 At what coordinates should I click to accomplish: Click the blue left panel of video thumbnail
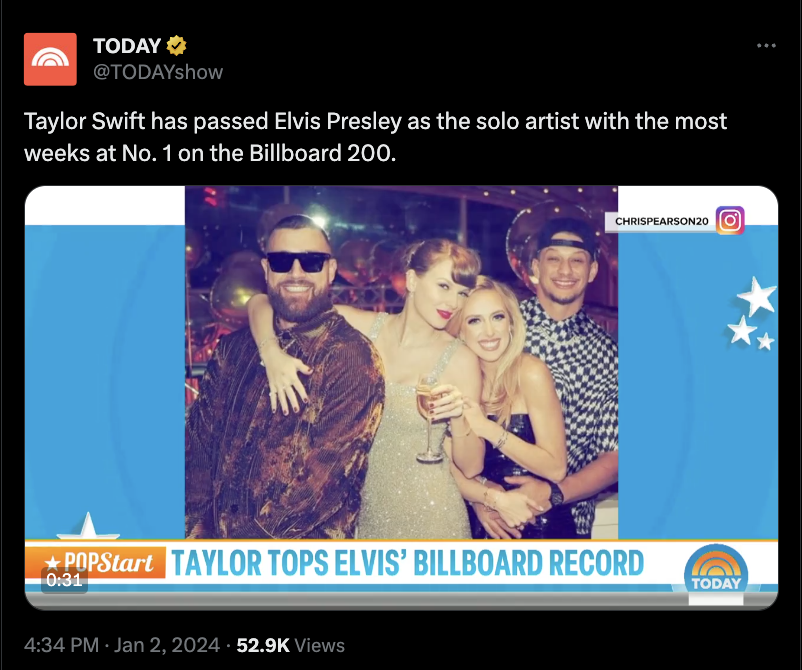(x=105, y=381)
